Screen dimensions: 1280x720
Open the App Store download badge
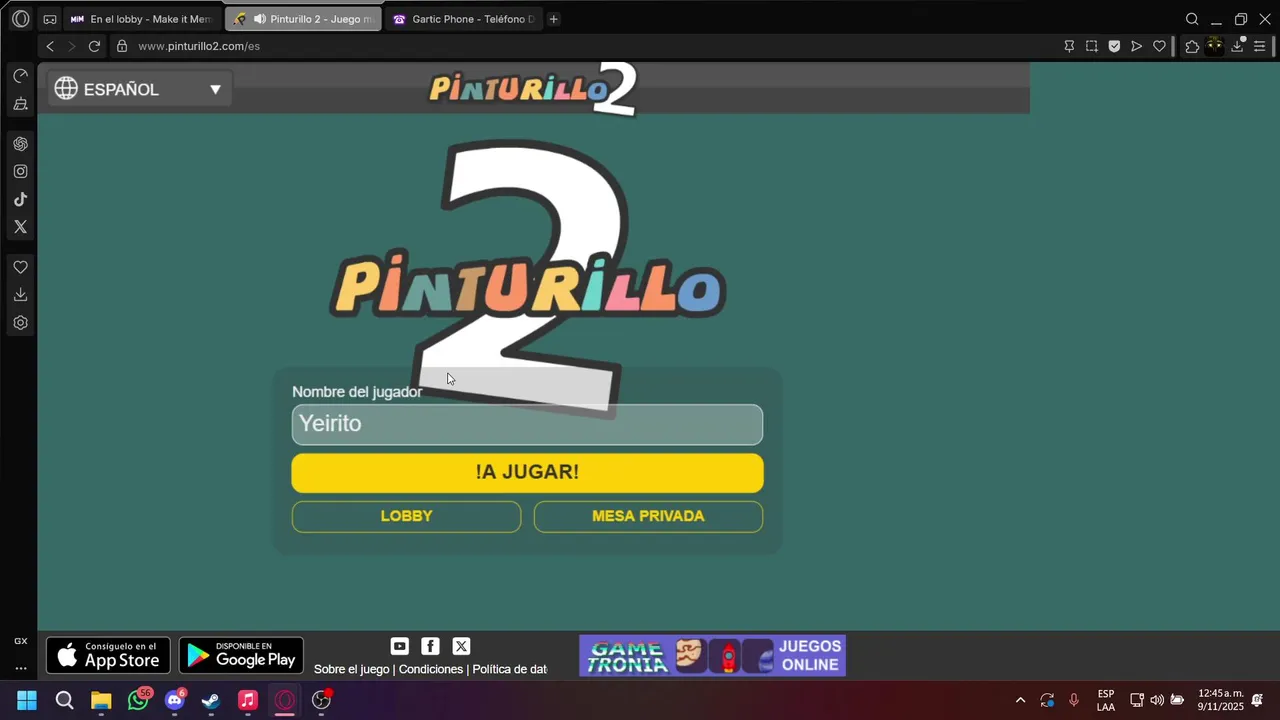coord(108,655)
